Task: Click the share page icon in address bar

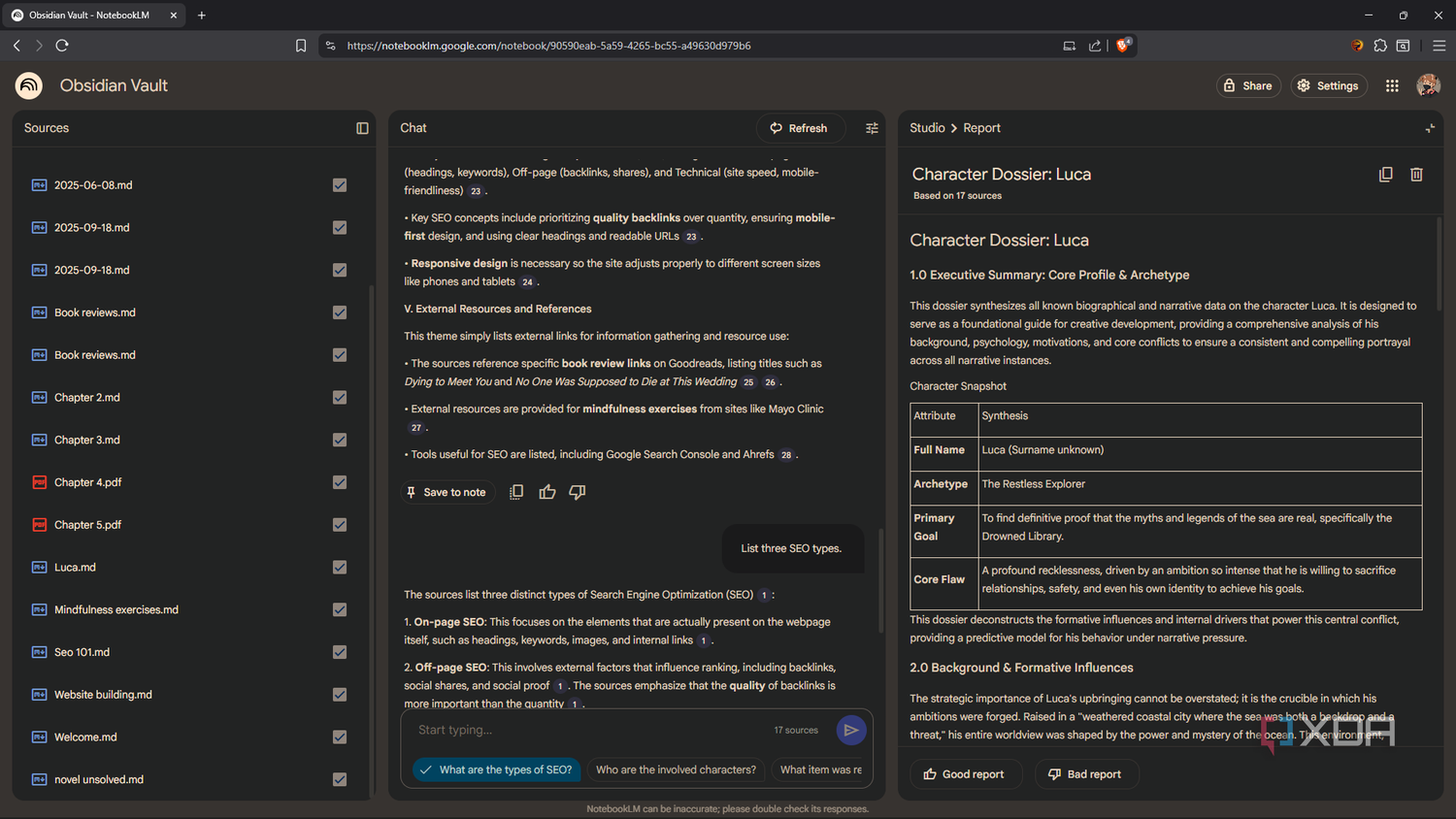Action: point(1095,46)
